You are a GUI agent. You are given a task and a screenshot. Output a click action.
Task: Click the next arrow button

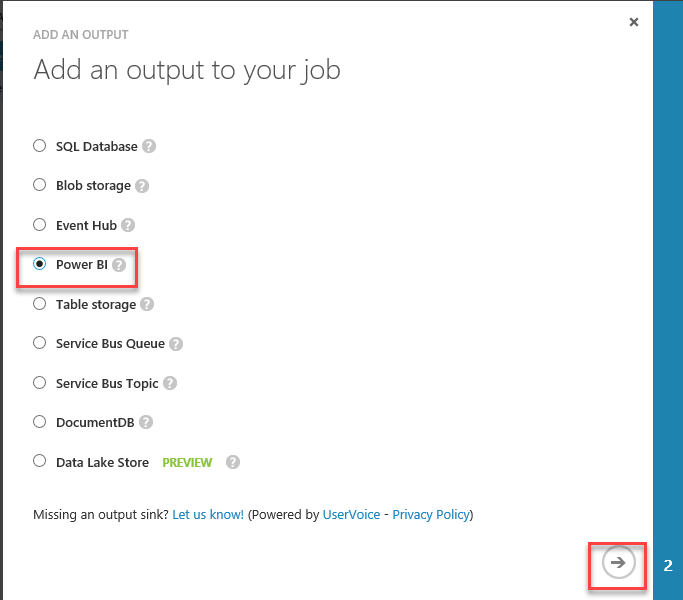point(618,564)
